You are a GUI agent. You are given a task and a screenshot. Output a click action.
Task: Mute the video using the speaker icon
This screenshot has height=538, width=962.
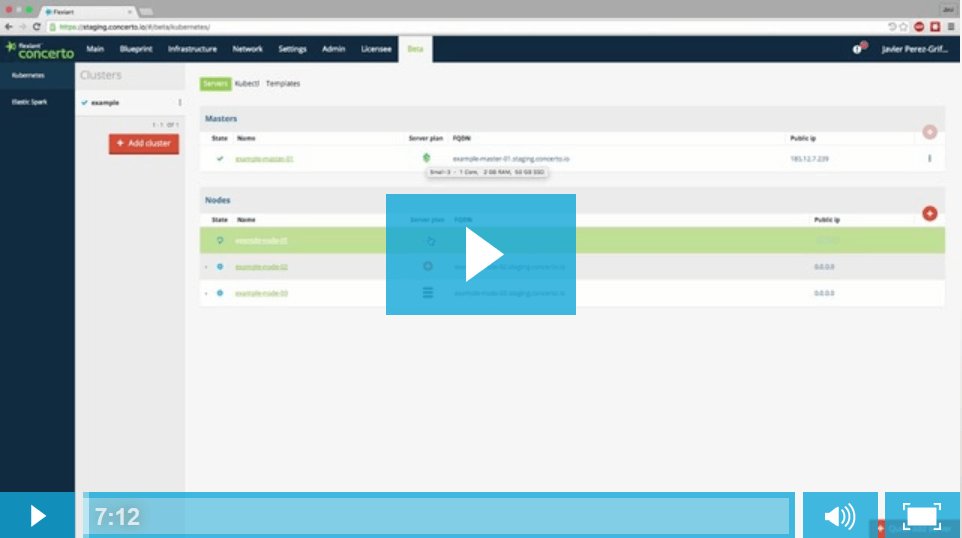tap(840, 515)
